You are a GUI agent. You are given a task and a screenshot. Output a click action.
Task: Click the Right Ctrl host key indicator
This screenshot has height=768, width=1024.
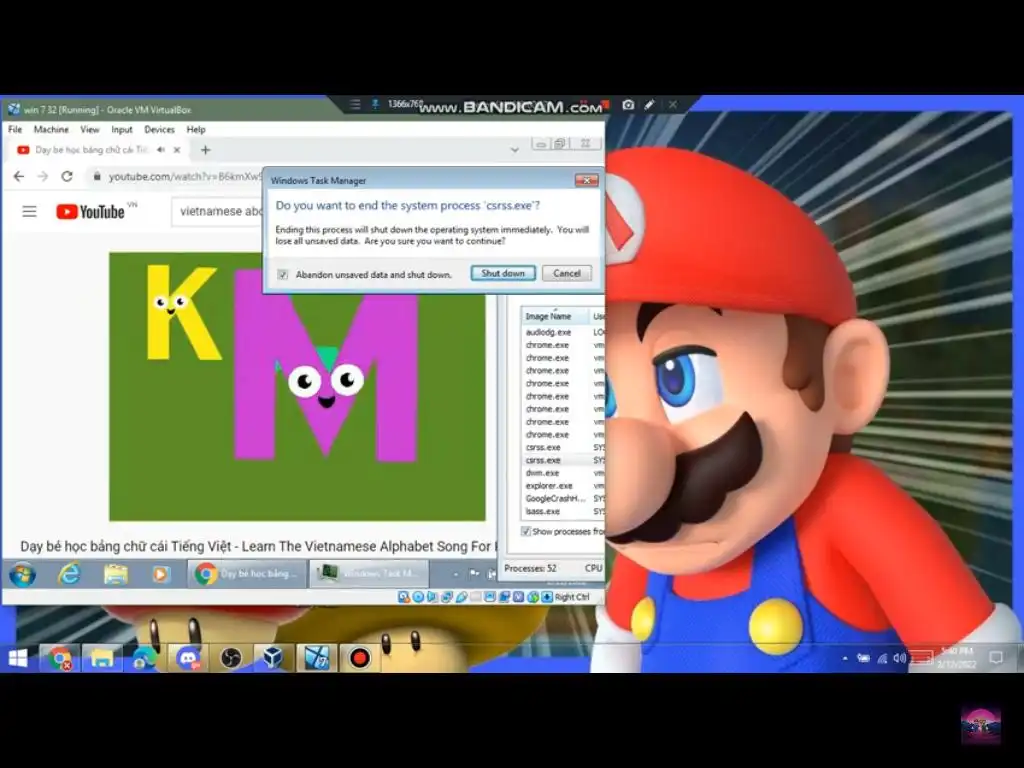[x=571, y=597]
